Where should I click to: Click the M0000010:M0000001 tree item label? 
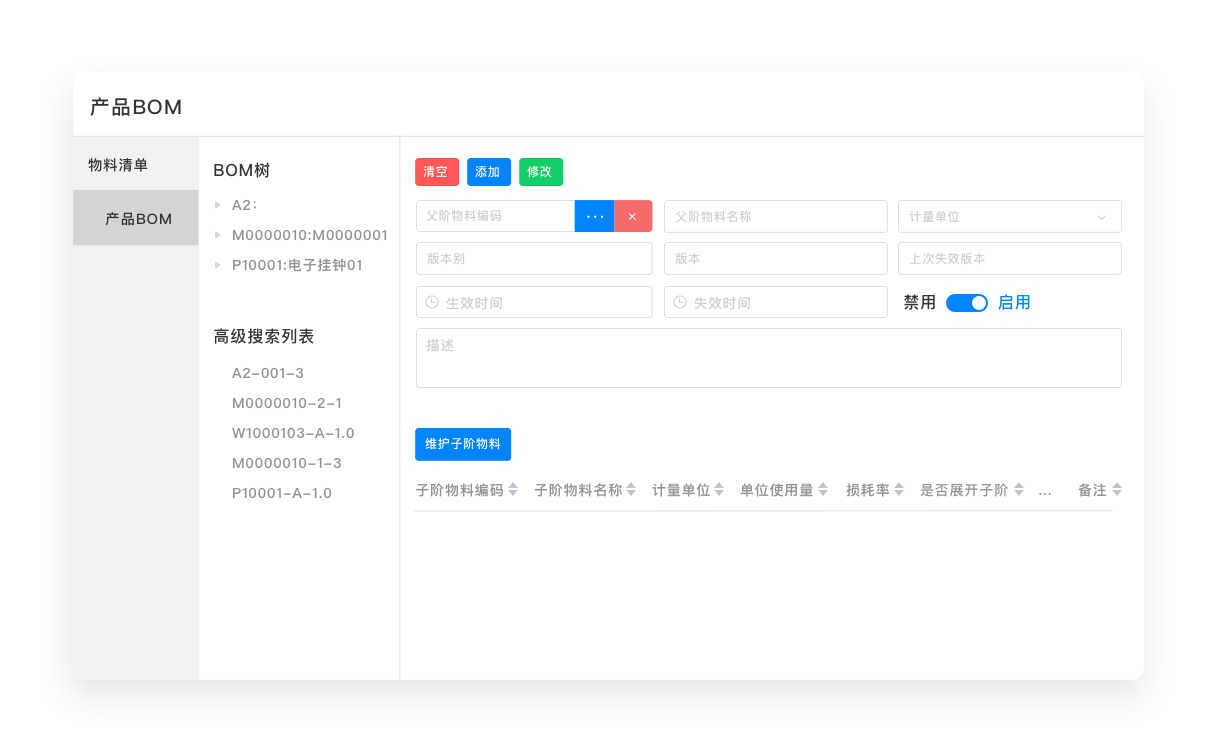(310, 235)
